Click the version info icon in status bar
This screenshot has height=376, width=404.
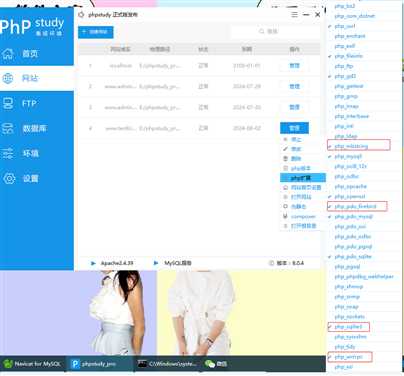[271, 263]
